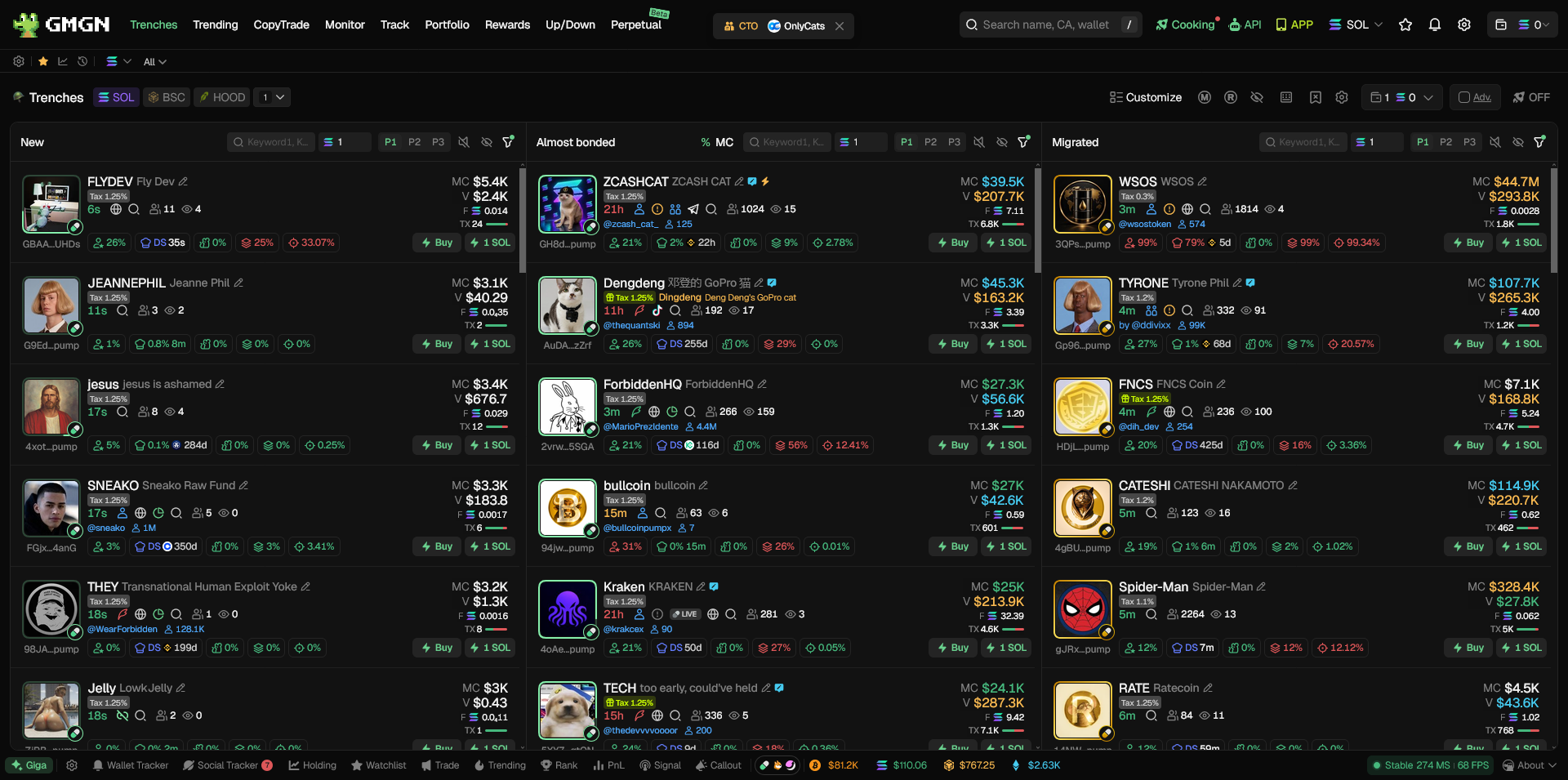This screenshot has width=1568, height=780.
Task: Open notifications bell icon
Action: (1435, 25)
